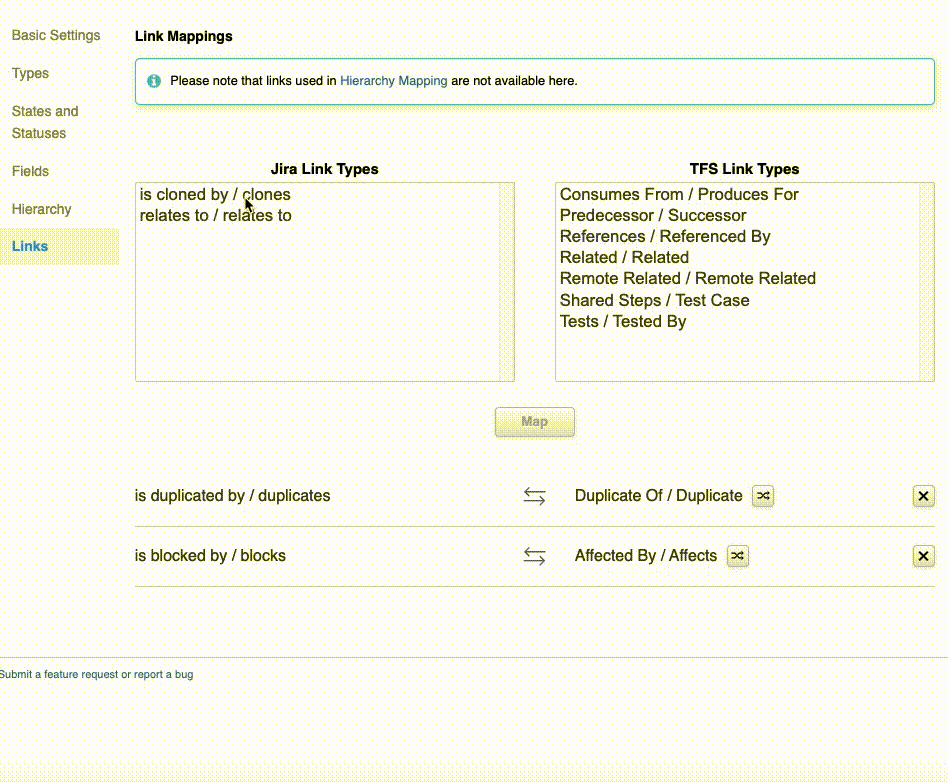The width and height of the screenshot is (948, 782).
Task: Open the Fields configuration page
Action: click(x=30, y=171)
